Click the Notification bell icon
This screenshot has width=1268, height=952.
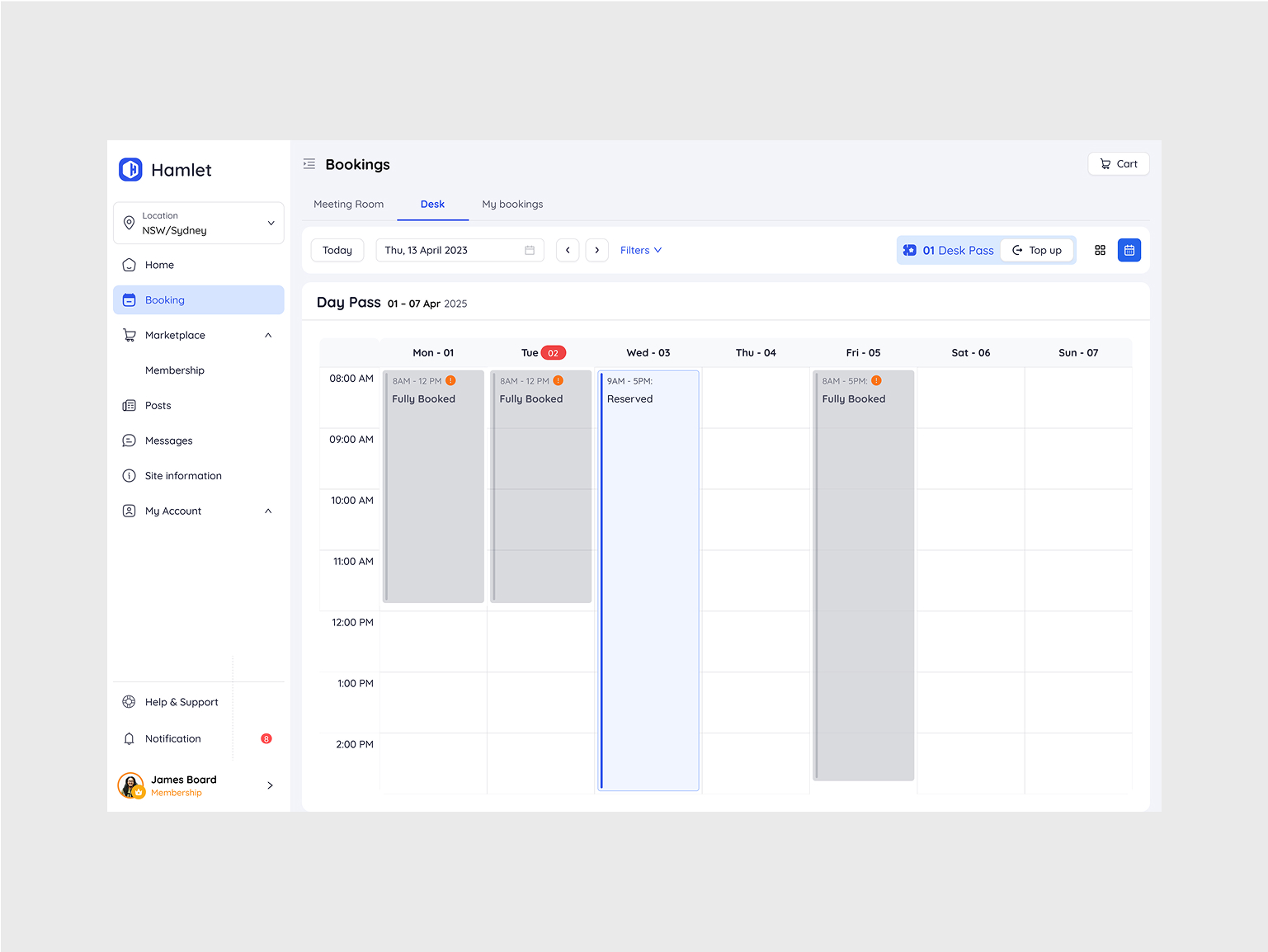(x=129, y=738)
